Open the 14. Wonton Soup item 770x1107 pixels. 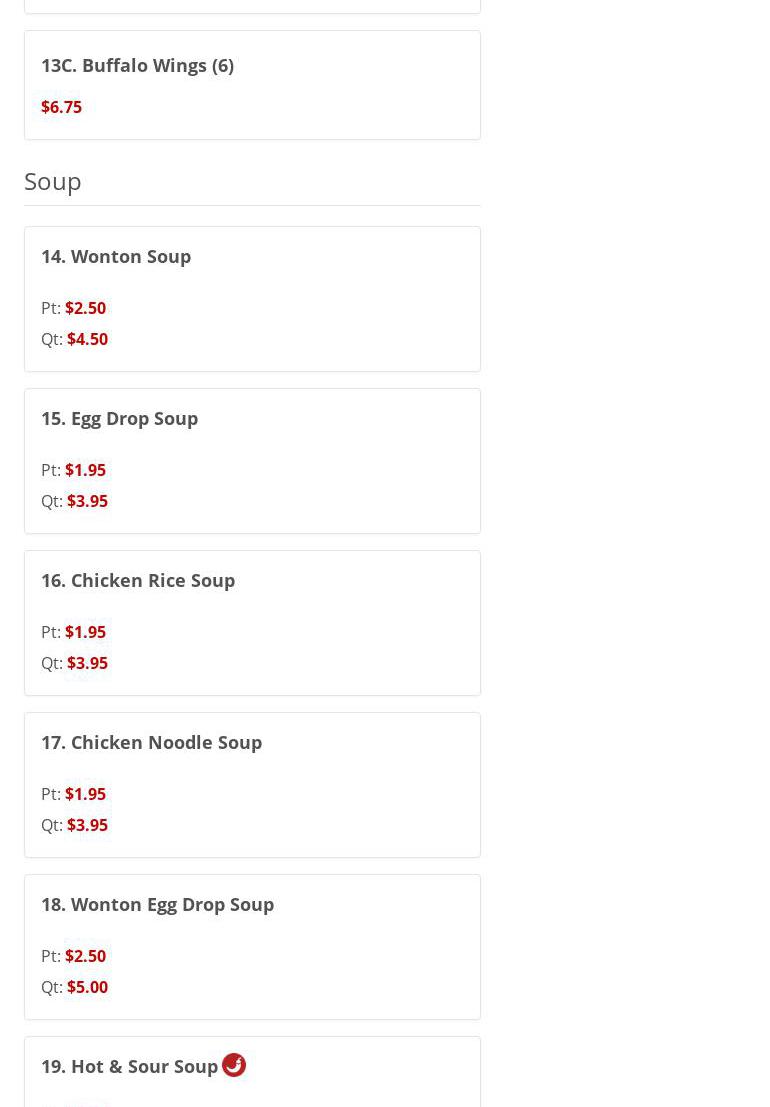116,256
